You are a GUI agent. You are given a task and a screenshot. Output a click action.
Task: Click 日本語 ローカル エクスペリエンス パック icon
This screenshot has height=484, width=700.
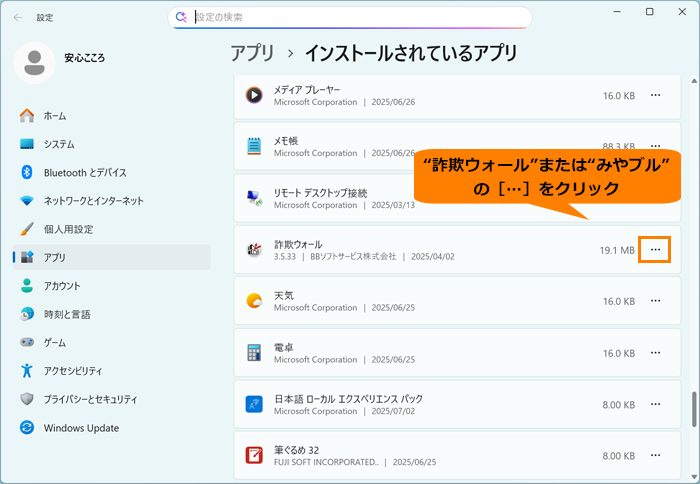pos(254,404)
